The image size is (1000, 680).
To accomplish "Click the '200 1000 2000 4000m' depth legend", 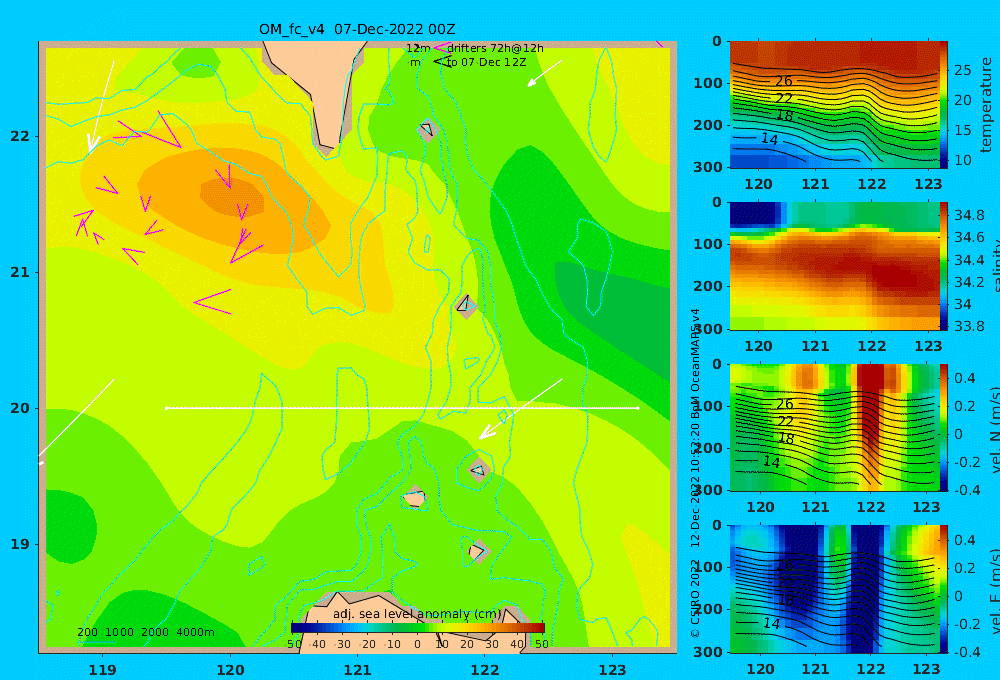I will [x=145, y=632].
